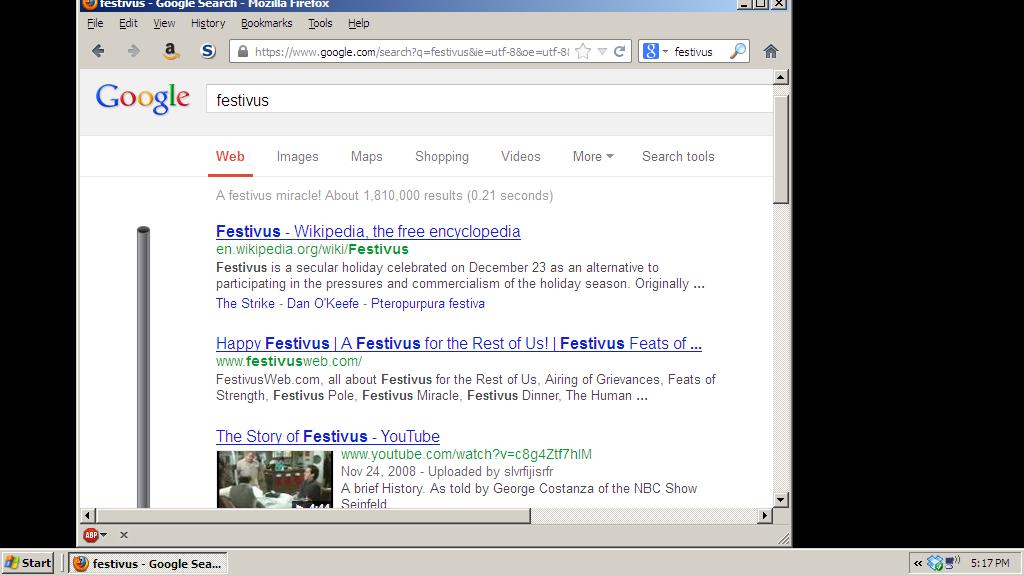Click the blue S toolbar icon

point(208,51)
